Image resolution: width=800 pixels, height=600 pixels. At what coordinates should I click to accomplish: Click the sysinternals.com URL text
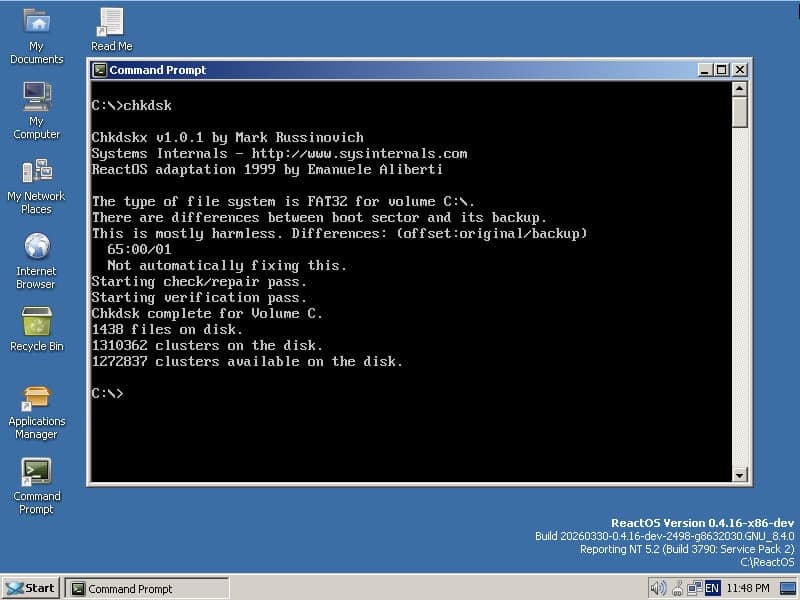[359, 154]
